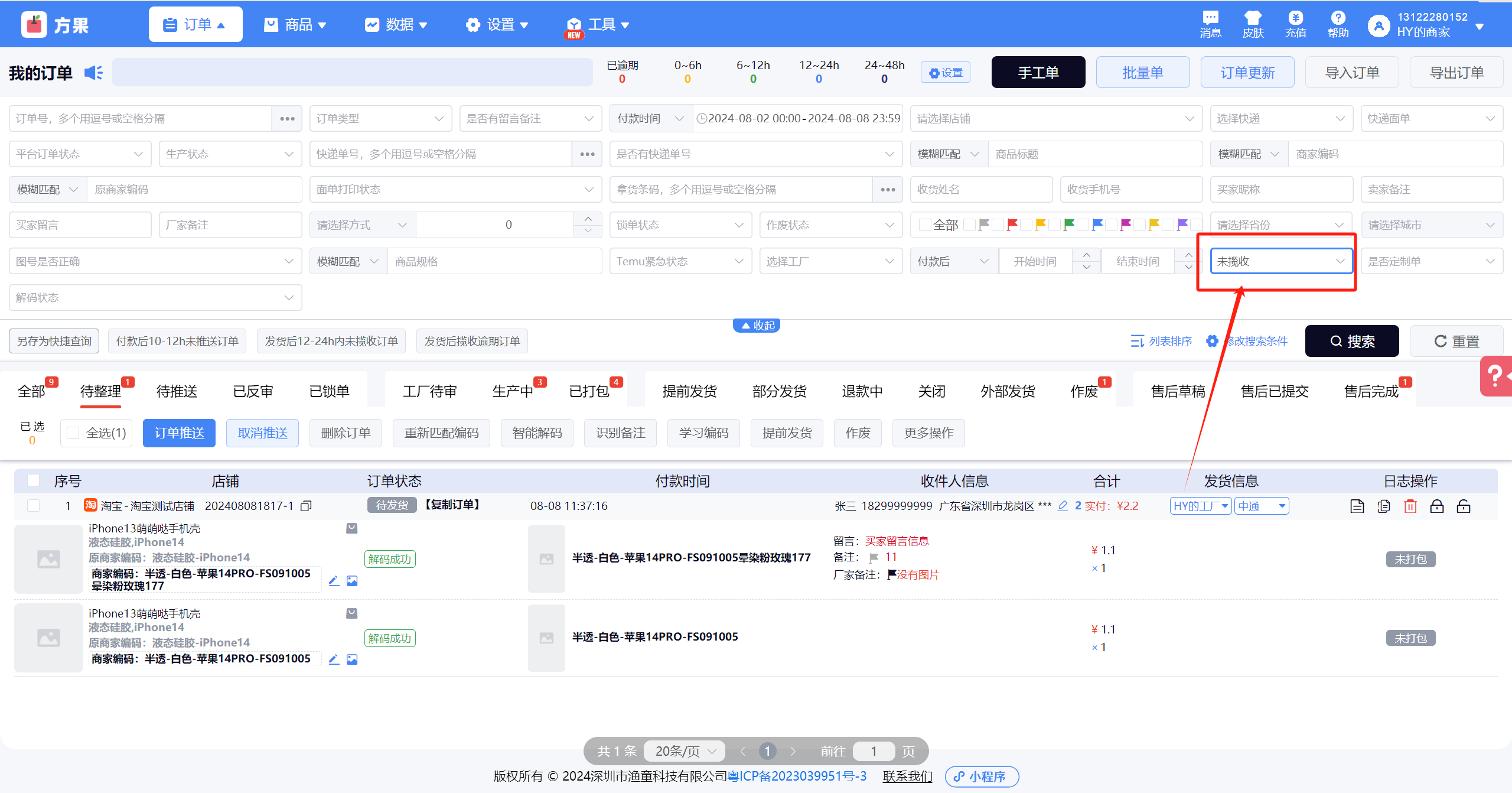Click the open padlock unlock-order icon

click(1463, 506)
